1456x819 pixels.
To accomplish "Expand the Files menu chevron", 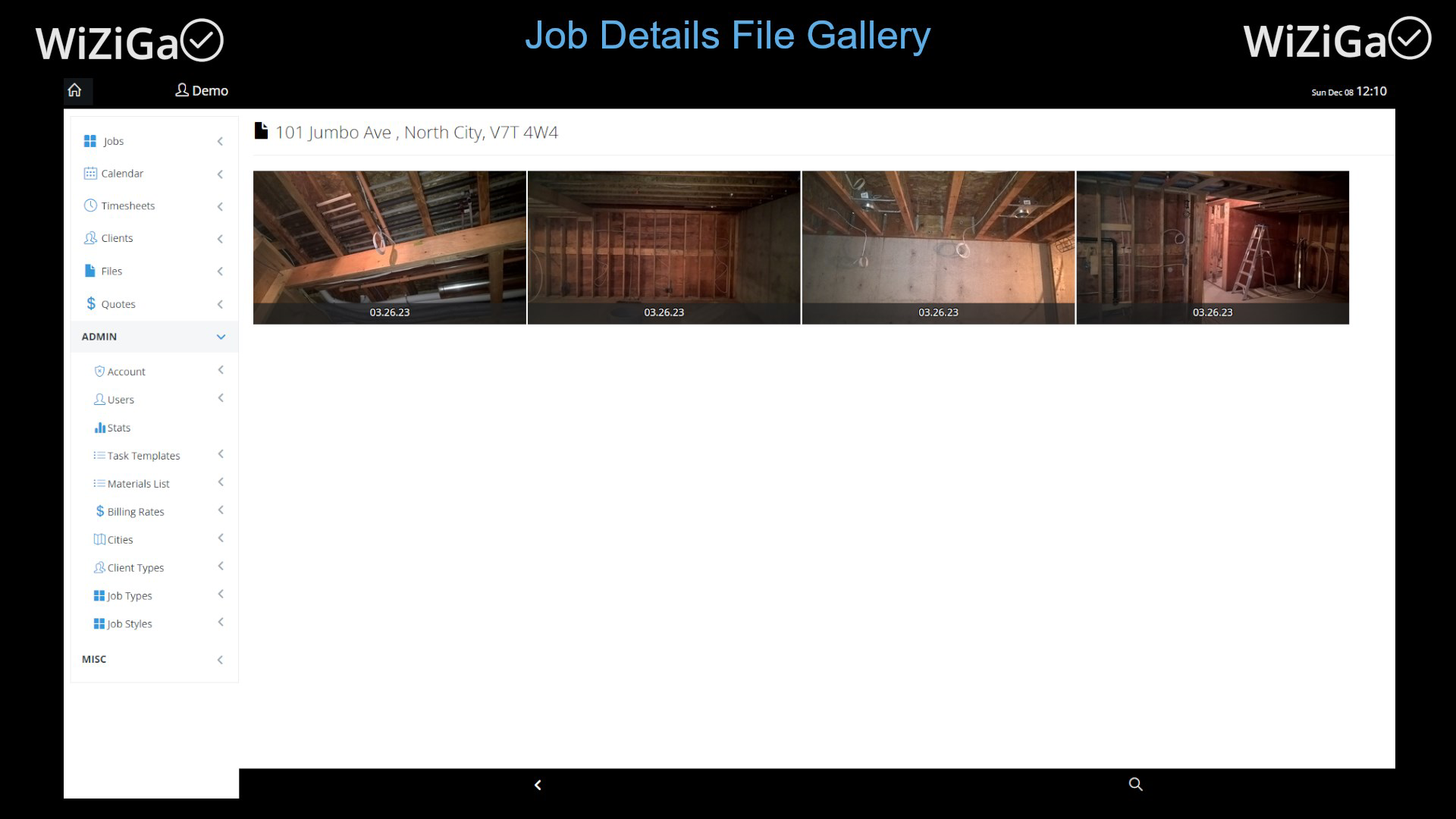I will (220, 271).
